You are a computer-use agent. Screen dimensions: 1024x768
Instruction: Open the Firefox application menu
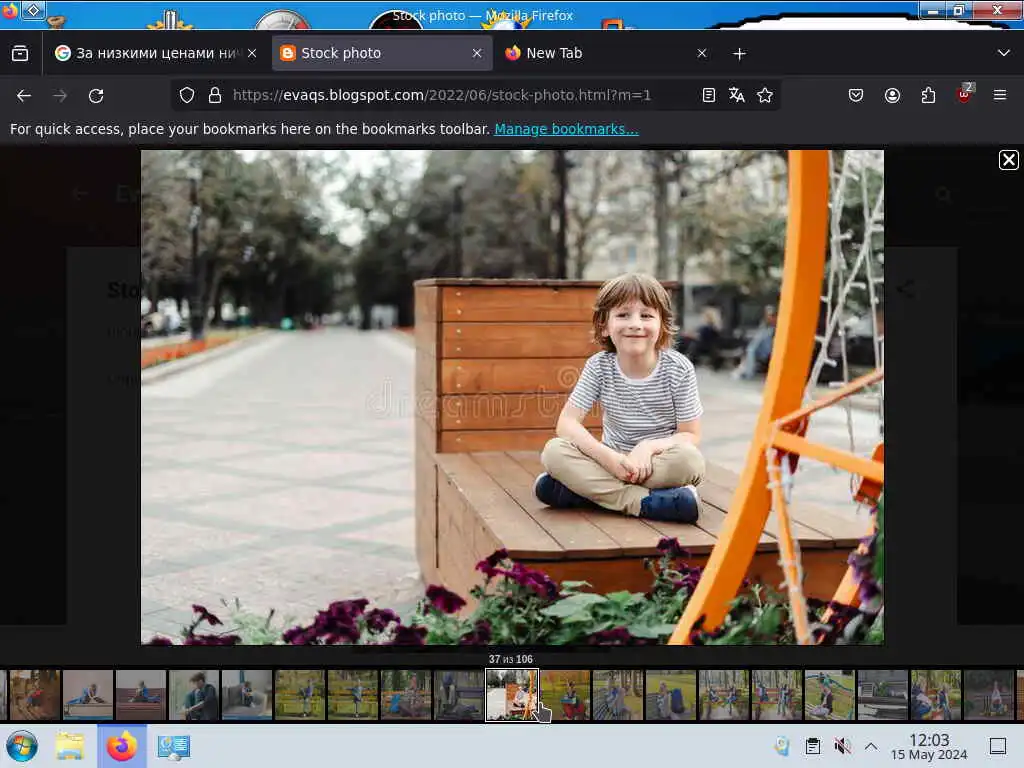point(1000,95)
